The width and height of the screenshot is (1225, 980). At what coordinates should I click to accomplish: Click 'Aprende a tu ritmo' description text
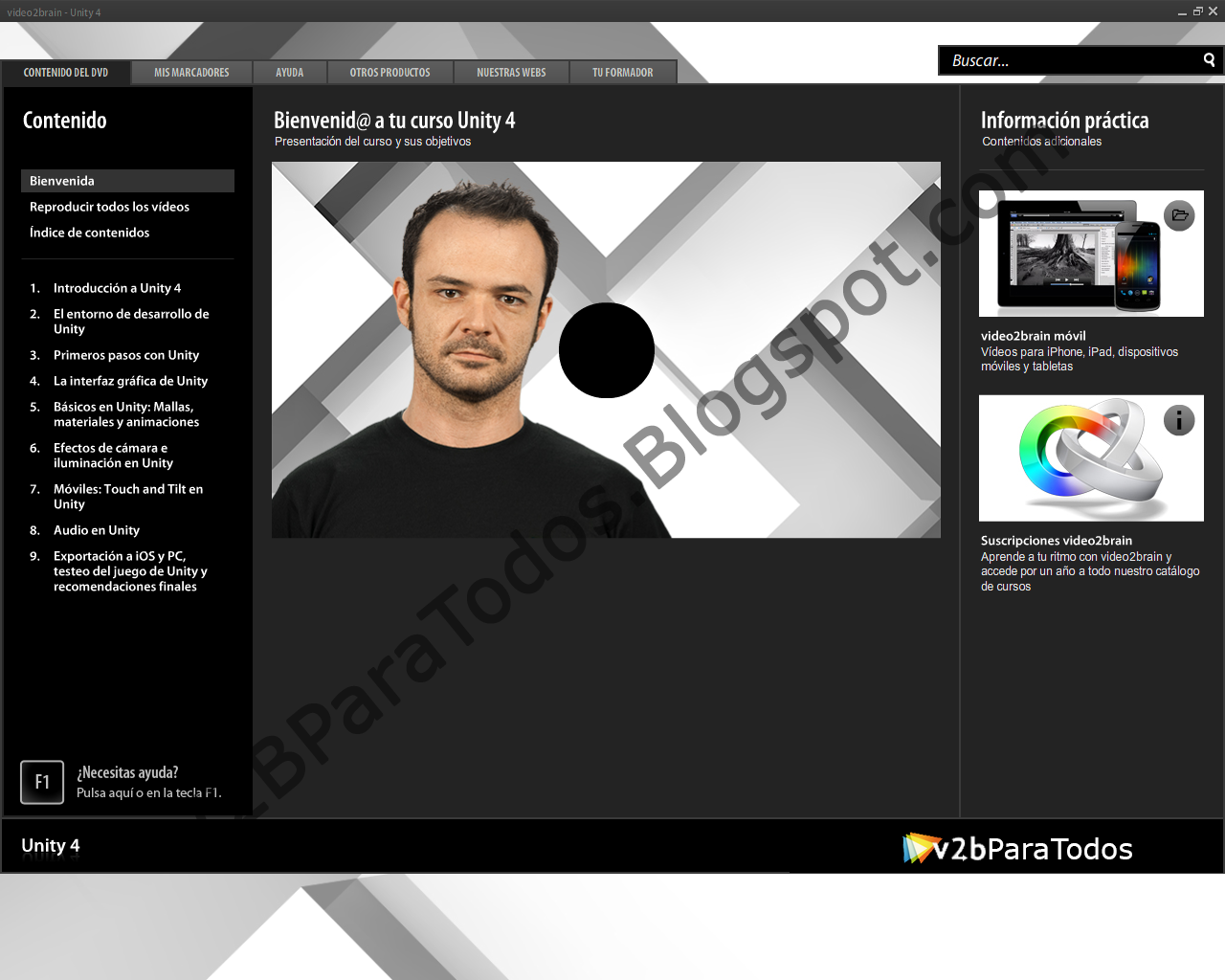pyautogui.click(x=1090, y=571)
